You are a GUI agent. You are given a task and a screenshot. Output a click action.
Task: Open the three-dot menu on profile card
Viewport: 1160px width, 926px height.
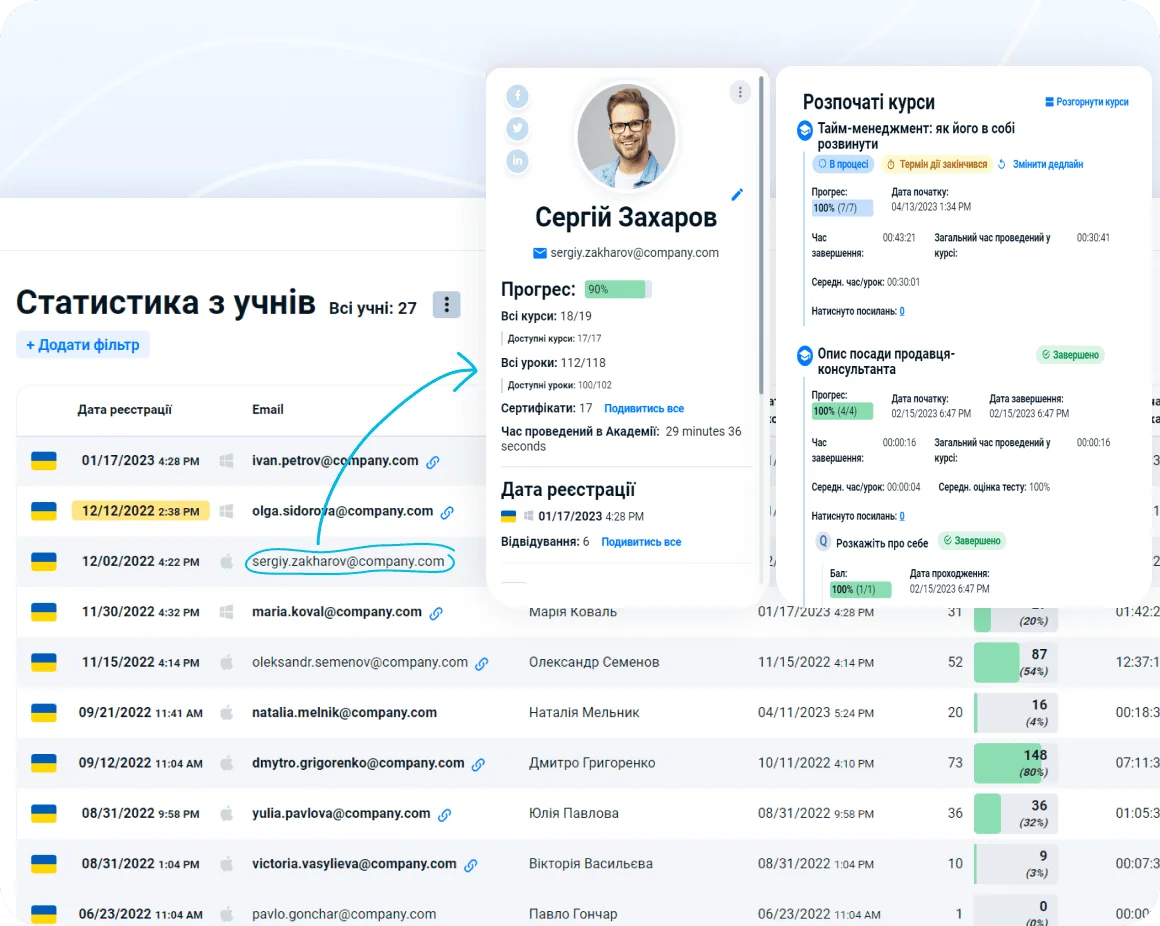click(740, 92)
